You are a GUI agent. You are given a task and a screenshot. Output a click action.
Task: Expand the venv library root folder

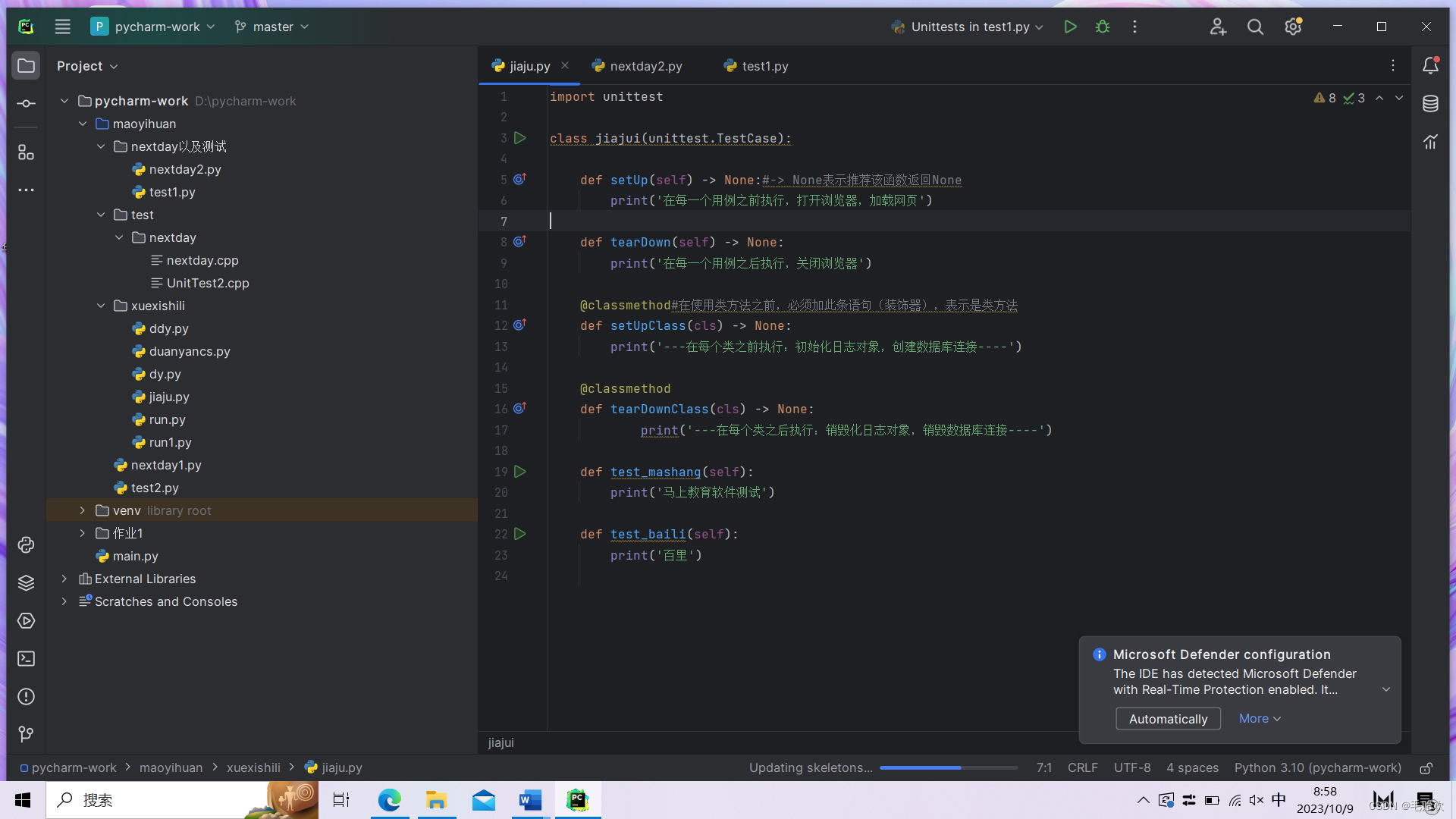pos(83,510)
